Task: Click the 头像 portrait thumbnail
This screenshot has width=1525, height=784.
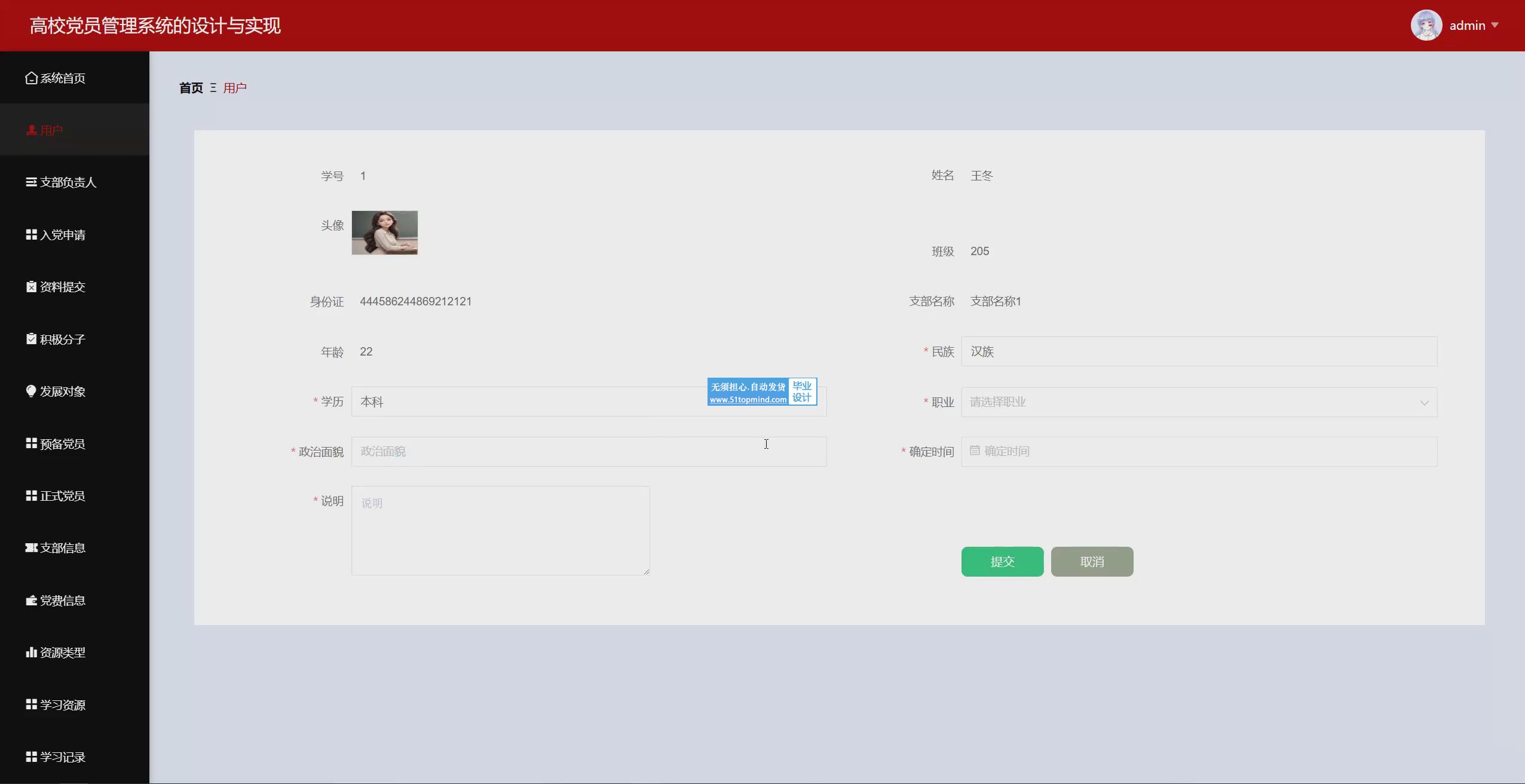Action: point(384,232)
